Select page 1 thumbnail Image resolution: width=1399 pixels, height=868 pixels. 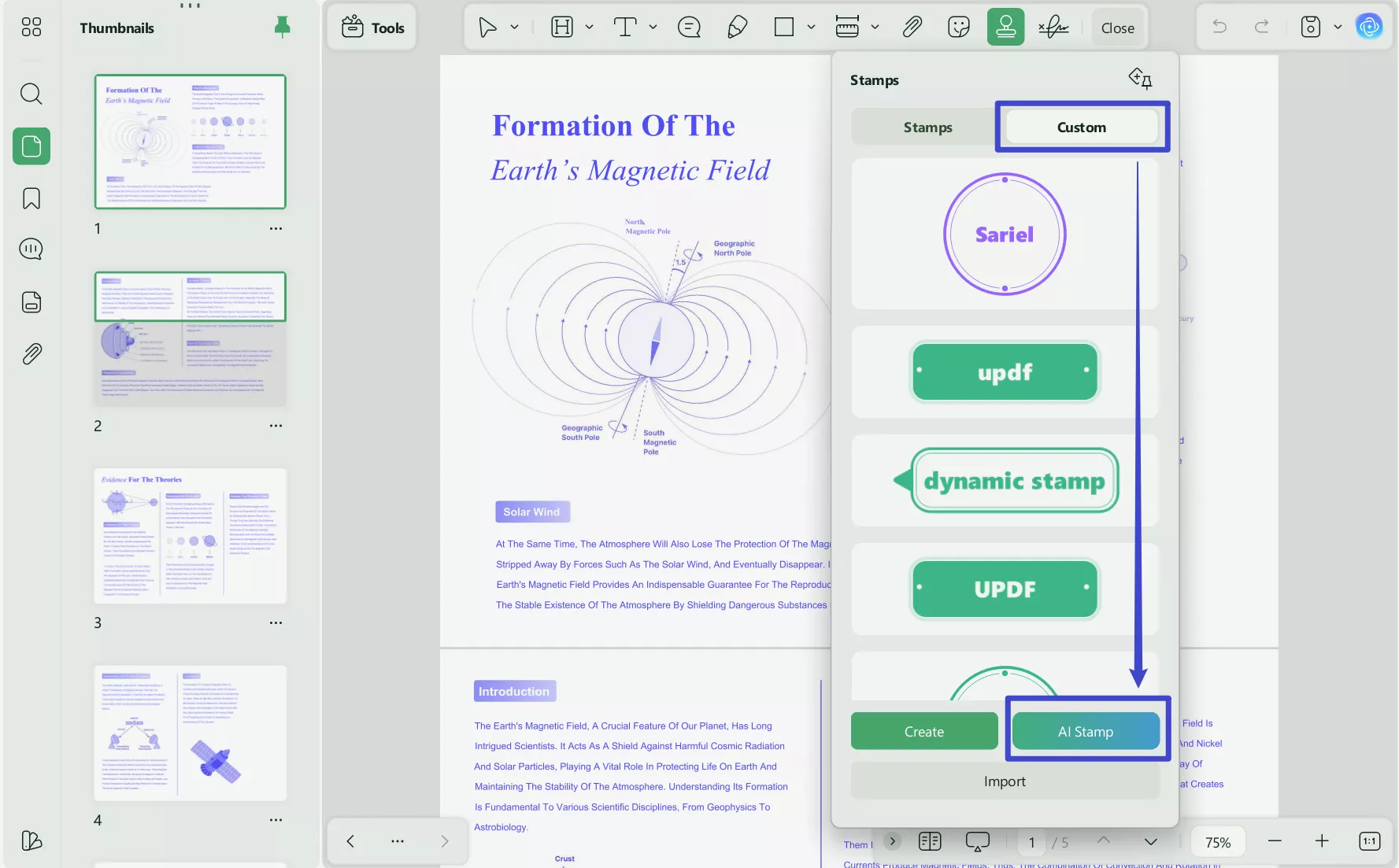191,142
